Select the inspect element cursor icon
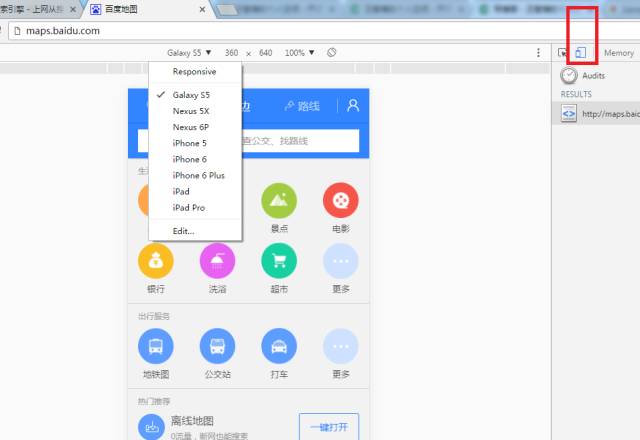The width and height of the screenshot is (640, 440). (x=562, y=53)
